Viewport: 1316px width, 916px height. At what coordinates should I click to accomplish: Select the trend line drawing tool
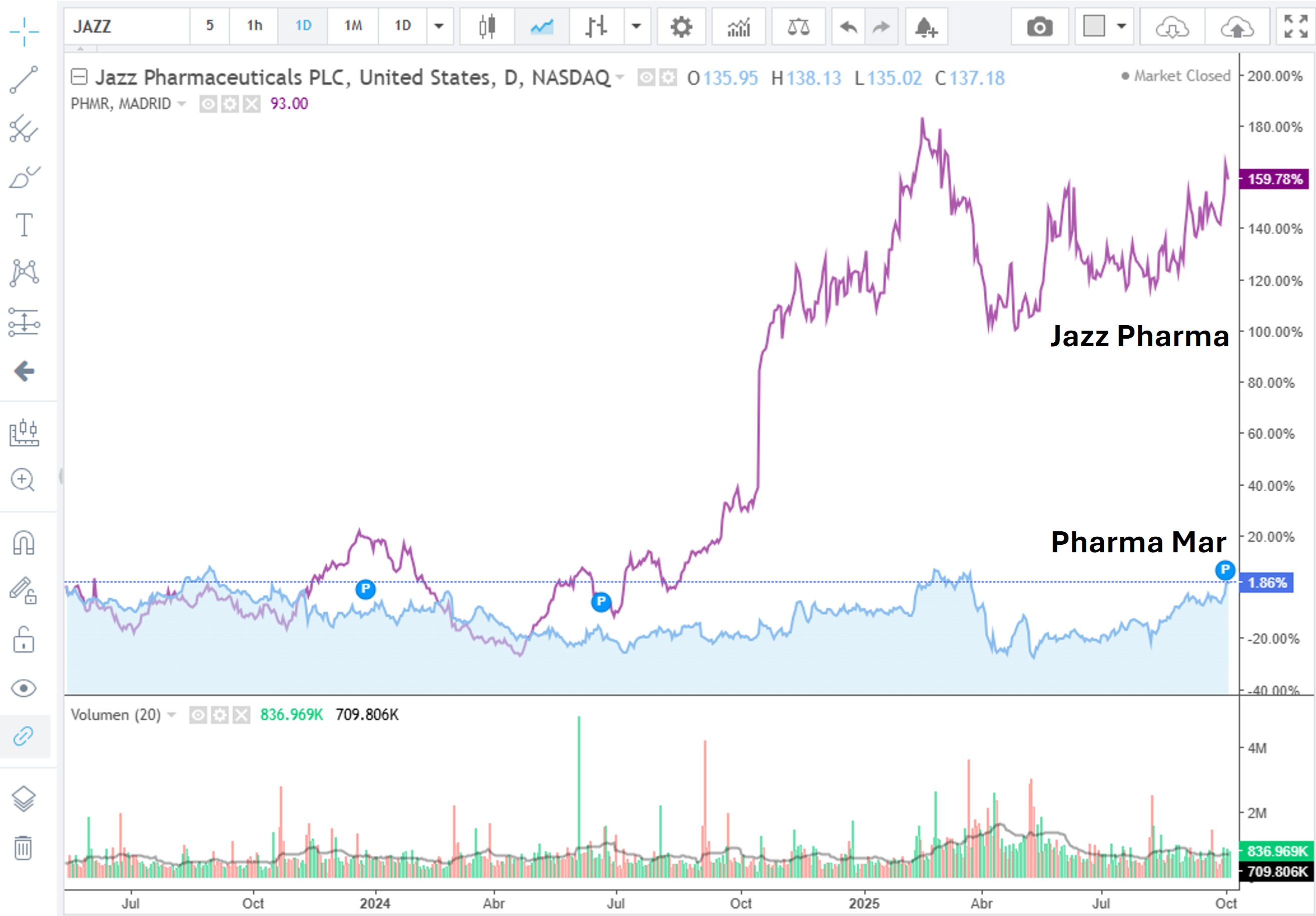[24, 80]
